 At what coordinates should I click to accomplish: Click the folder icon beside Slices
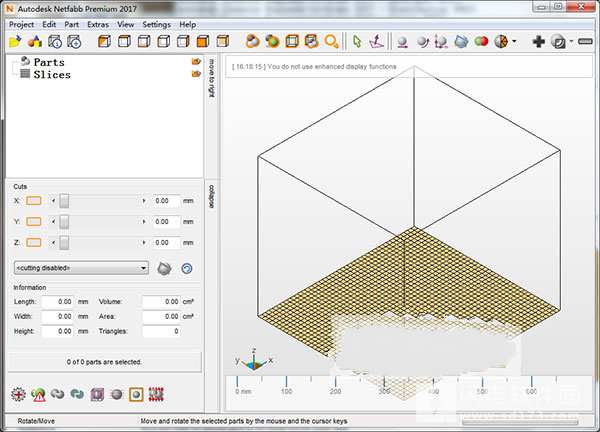[x=196, y=74]
